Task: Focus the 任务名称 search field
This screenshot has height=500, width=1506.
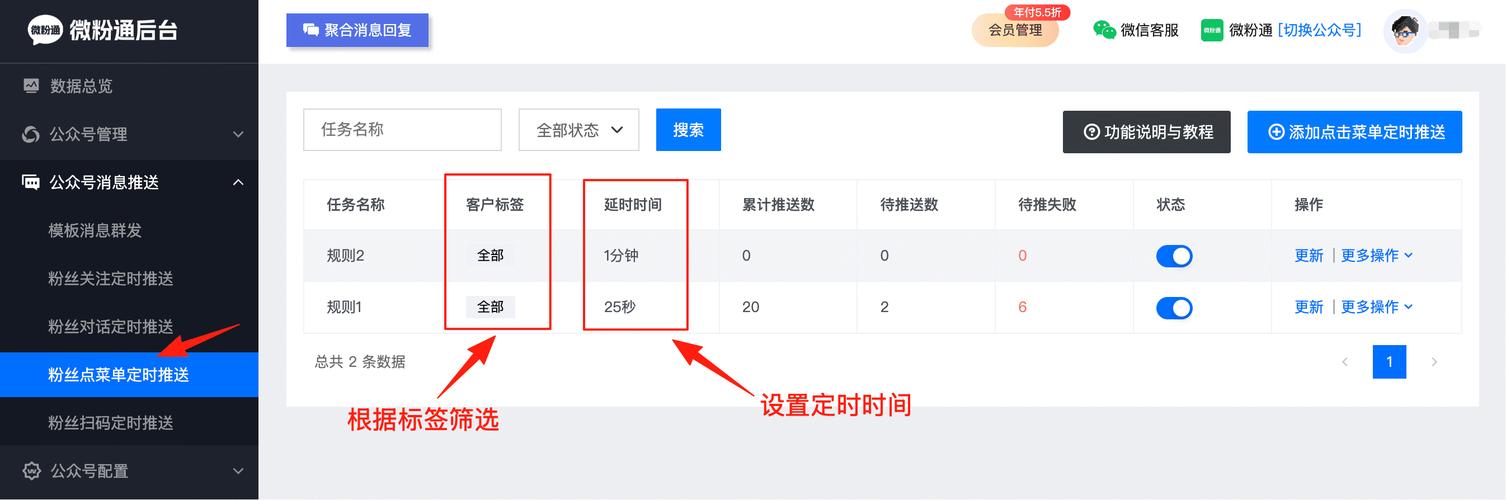Action: coord(402,130)
